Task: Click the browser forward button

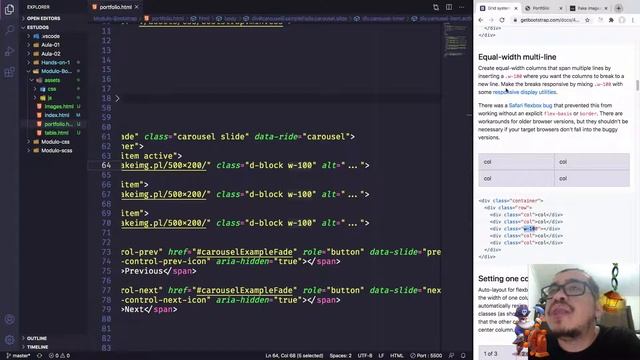Action: click(x=491, y=20)
